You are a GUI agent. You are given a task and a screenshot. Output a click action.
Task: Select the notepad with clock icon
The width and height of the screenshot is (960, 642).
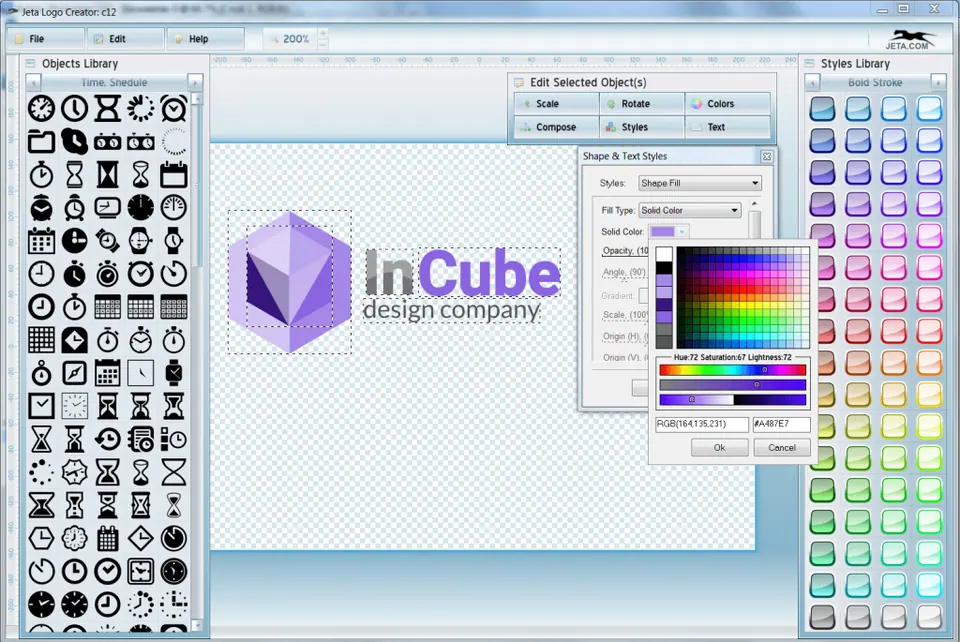click(140, 439)
